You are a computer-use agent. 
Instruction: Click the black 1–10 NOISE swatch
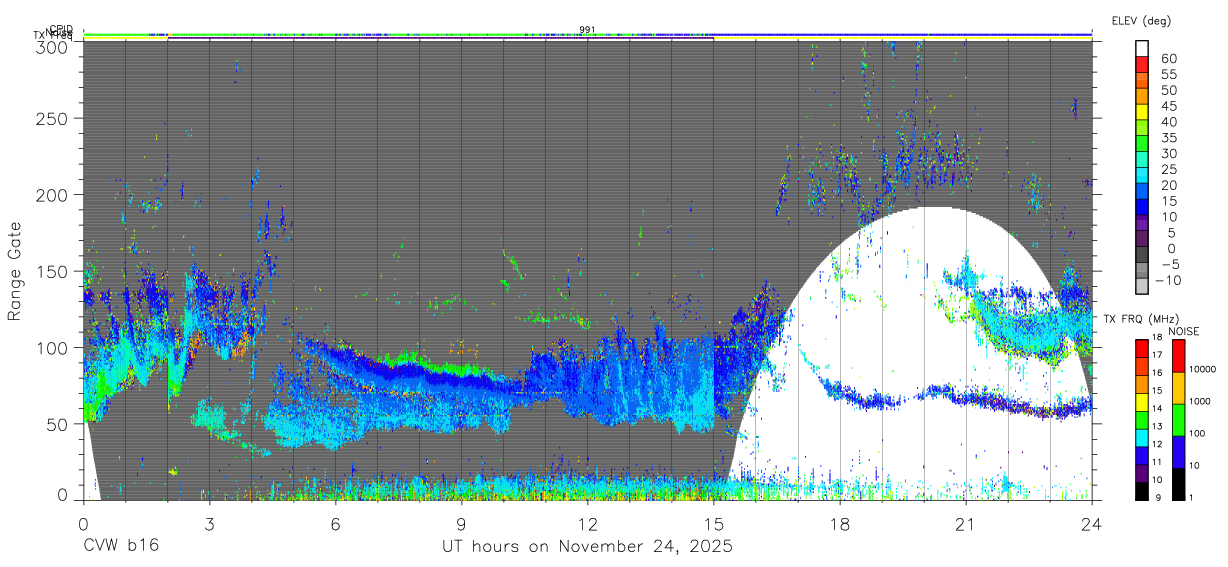point(1178,484)
